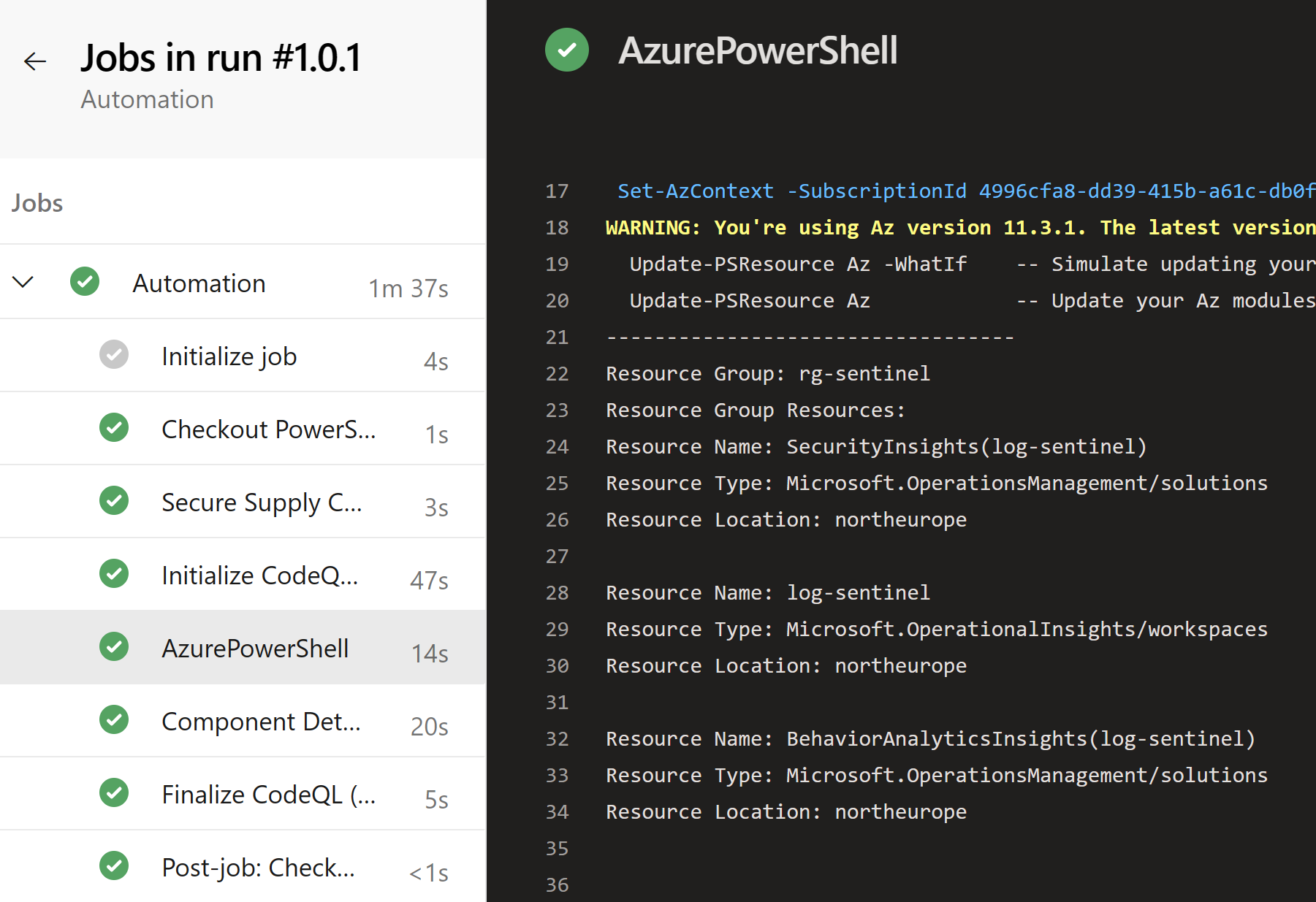The height and width of the screenshot is (902, 1316).
Task: Open the Component Det... step
Action: click(x=243, y=721)
